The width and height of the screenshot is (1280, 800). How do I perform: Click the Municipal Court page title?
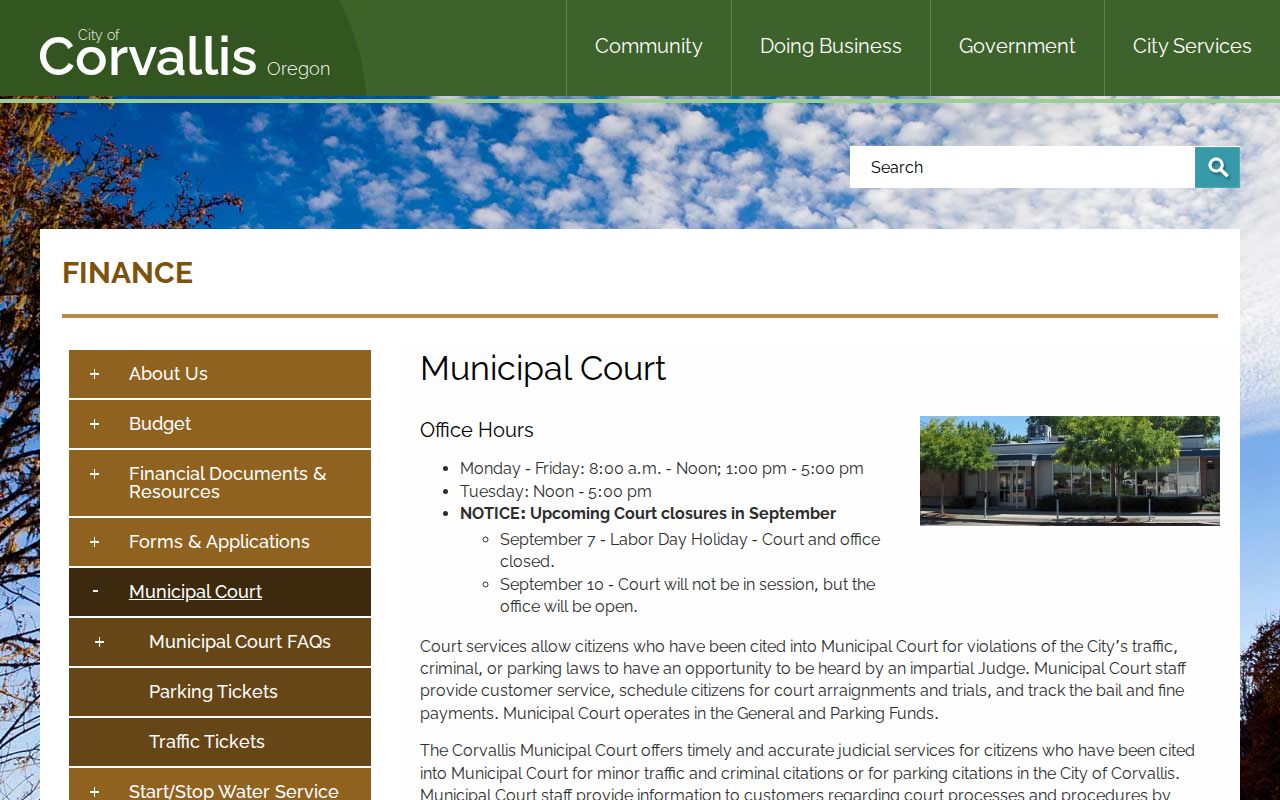(x=543, y=369)
